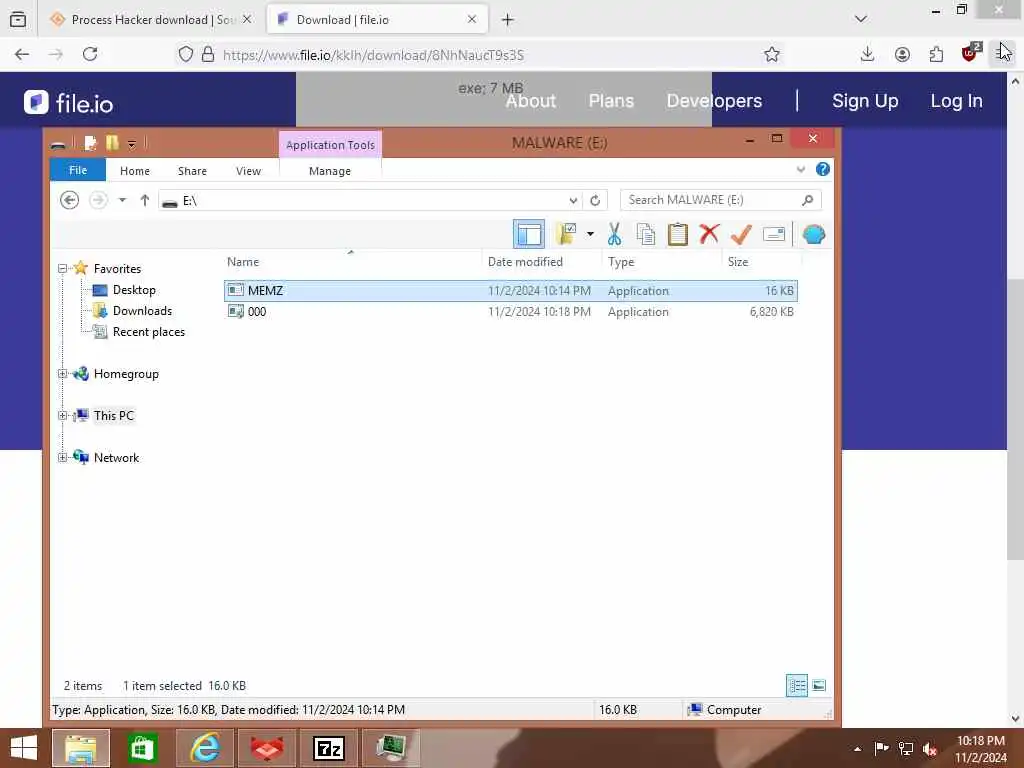Paste using the clipboard toolbar icon
1024x768 pixels.
[x=677, y=234]
